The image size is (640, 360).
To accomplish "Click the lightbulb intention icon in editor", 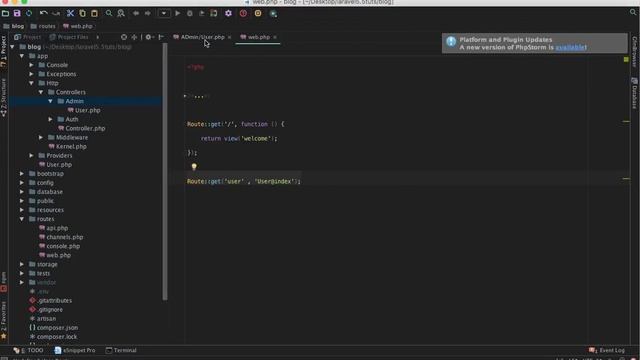I will point(194,167).
